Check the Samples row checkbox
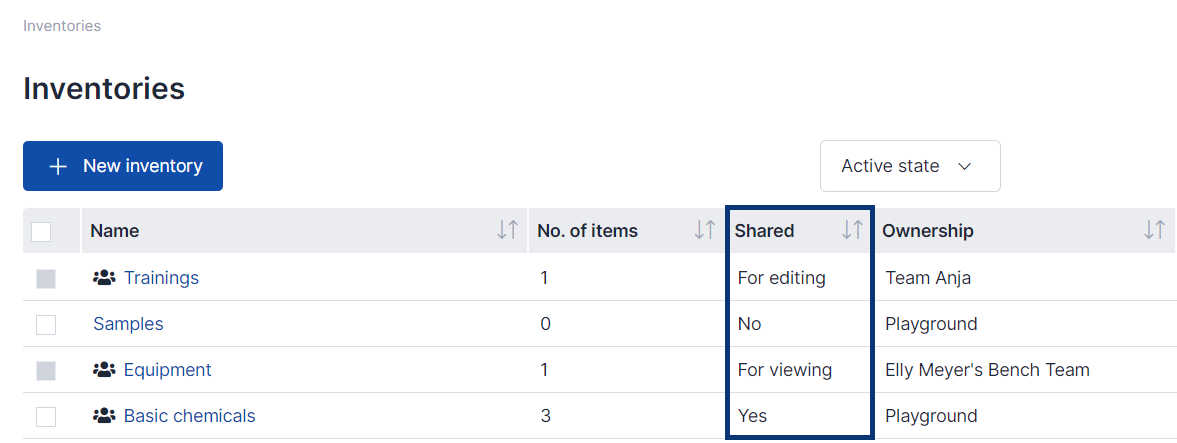Screen dimensions: 1177x443 click(x=46, y=324)
